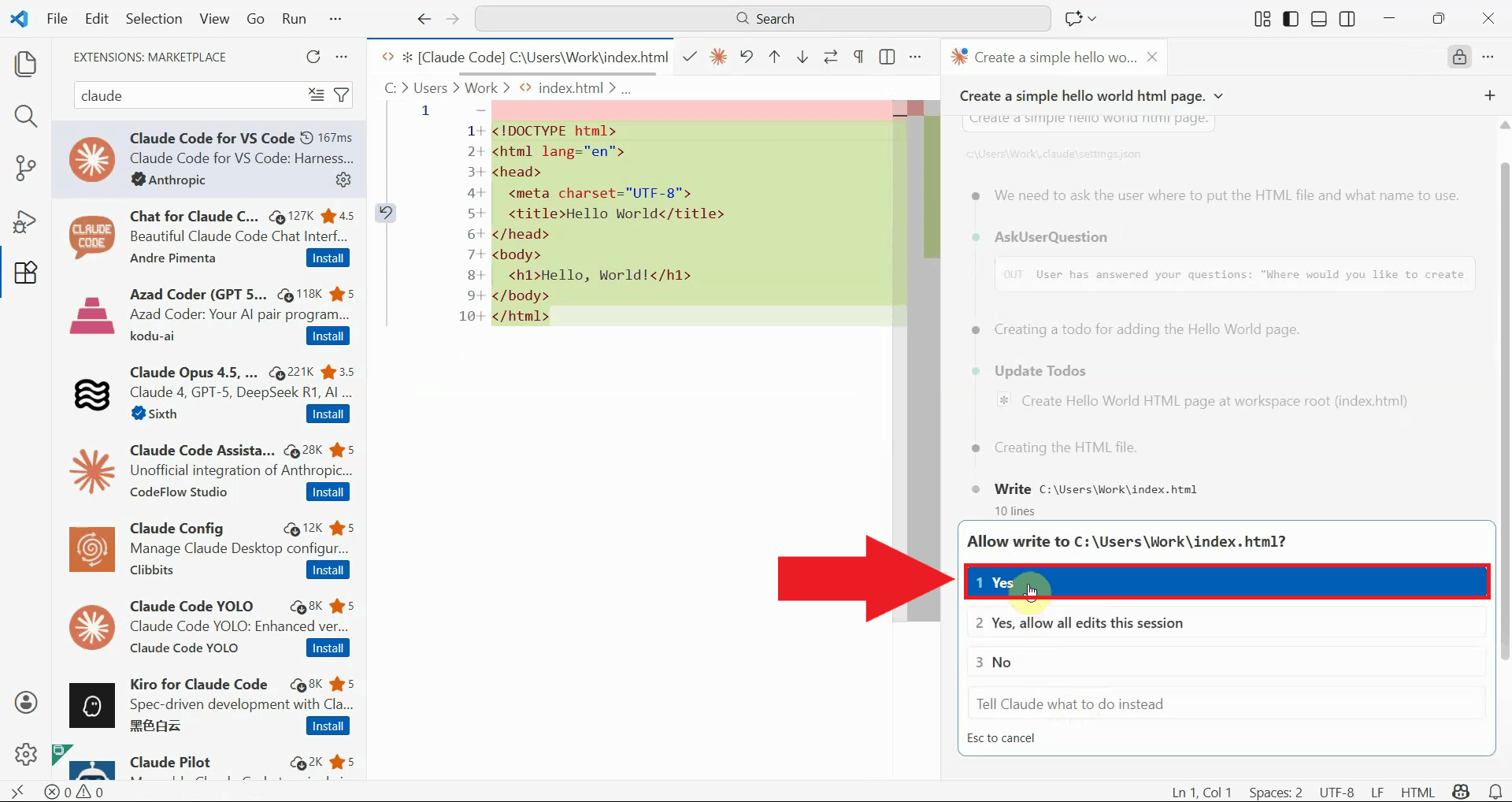
Task: Open the Work breadcrumb dropdown
Action: click(x=482, y=87)
